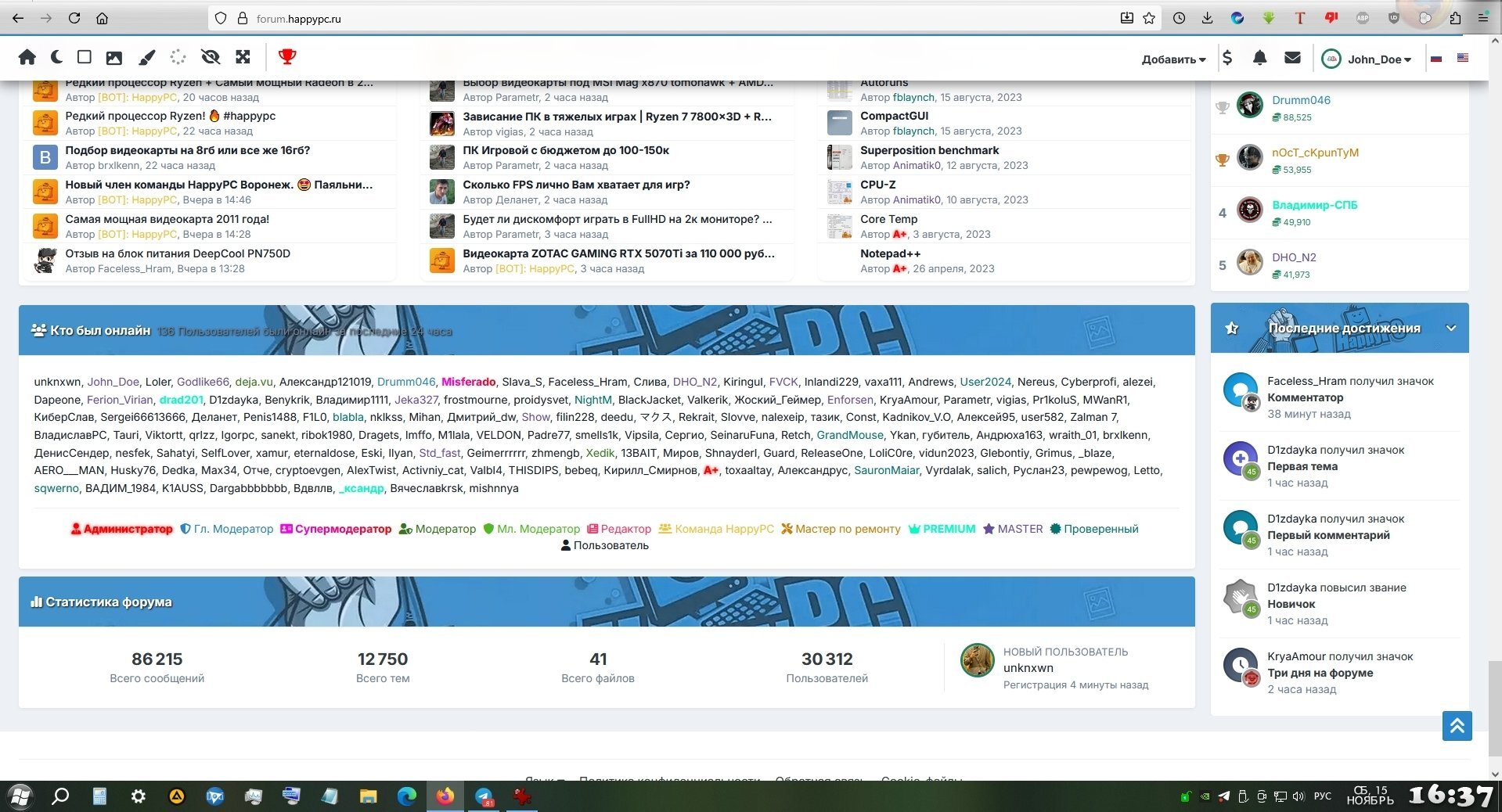
Task: Open the Добавить dropdown menu
Action: point(1173,59)
